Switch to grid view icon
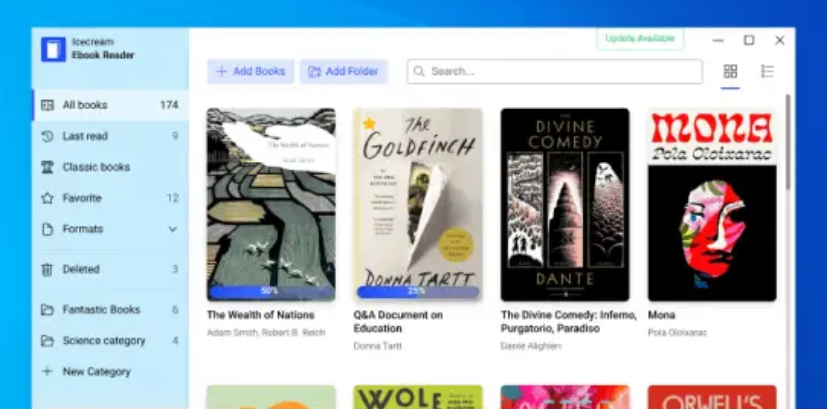The image size is (827, 409). tap(730, 71)
